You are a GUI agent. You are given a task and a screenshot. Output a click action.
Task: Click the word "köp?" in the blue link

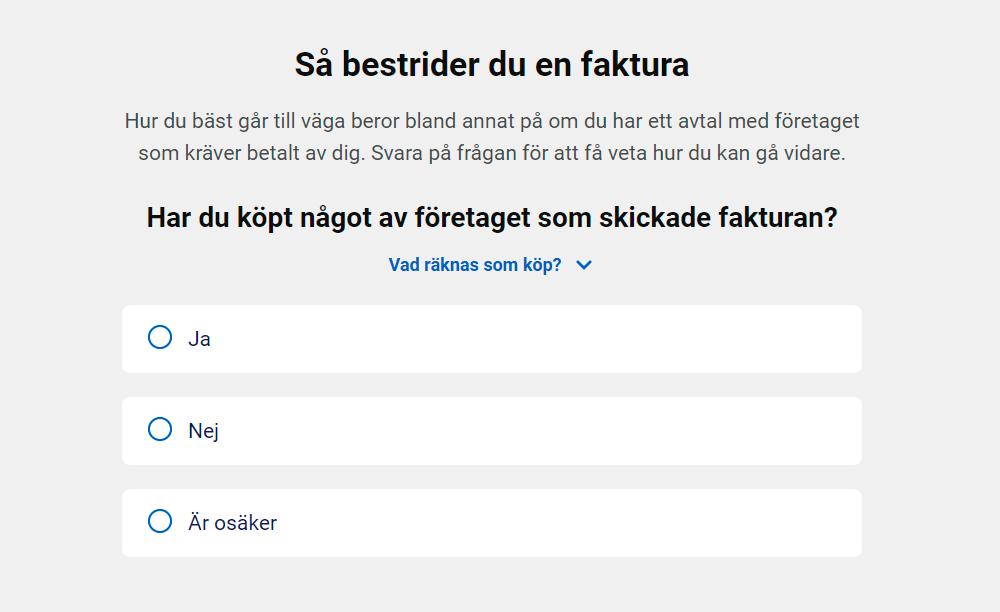541,265
